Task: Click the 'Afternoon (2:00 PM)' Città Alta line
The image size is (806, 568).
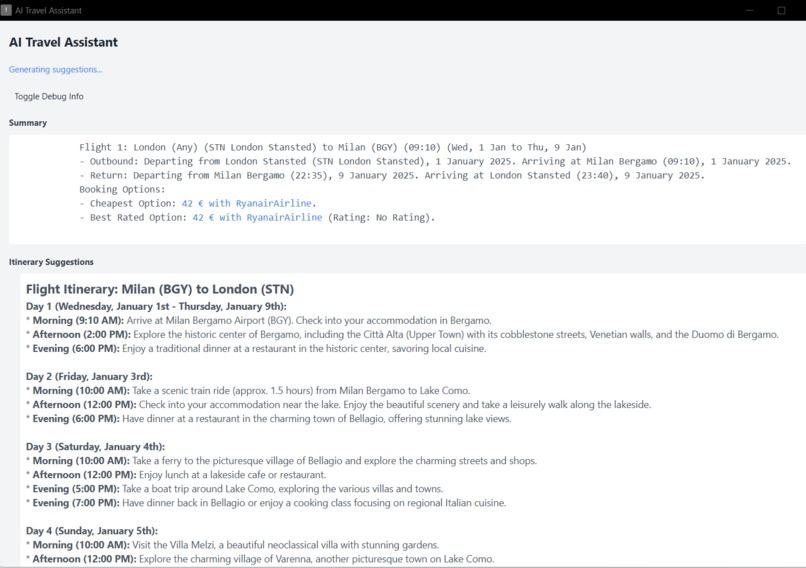Action: point(402,335)
